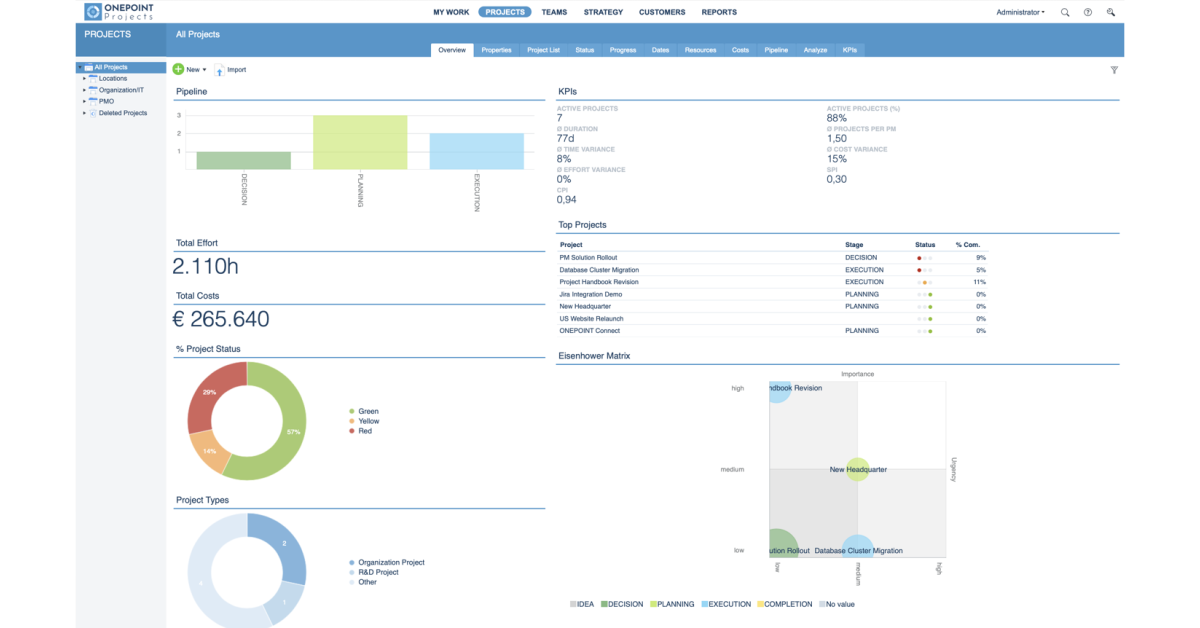The height and width of the screenshot is (628, 1200).
Task: Open US Website Relaunch project link
Action: 590,318
